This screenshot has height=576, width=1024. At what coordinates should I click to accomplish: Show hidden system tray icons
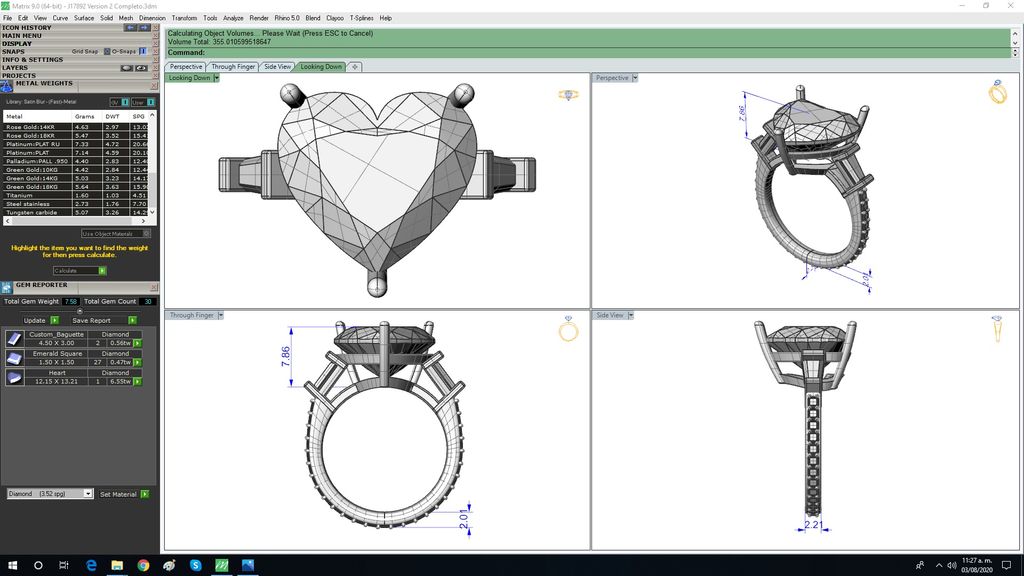tap(938, 566)
